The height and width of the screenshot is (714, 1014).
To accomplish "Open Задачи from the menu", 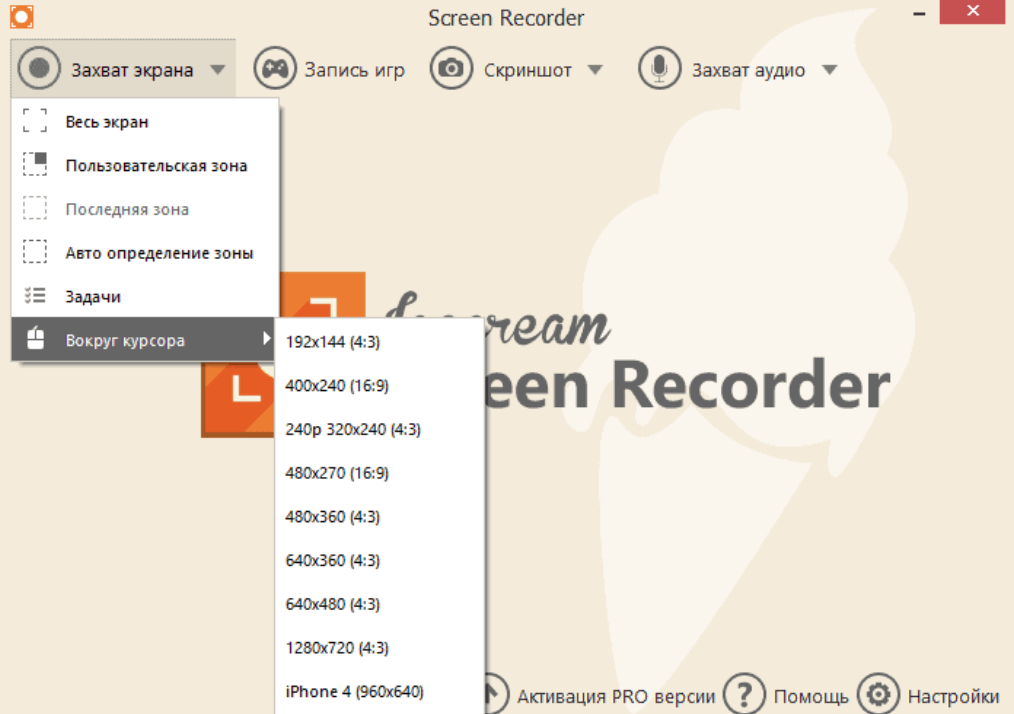I will (x=146, y=296).
